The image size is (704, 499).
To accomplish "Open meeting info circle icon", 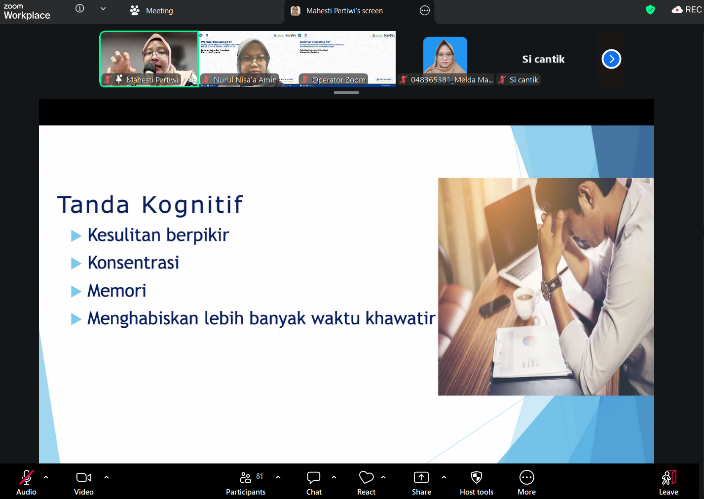I will (79, 9).
